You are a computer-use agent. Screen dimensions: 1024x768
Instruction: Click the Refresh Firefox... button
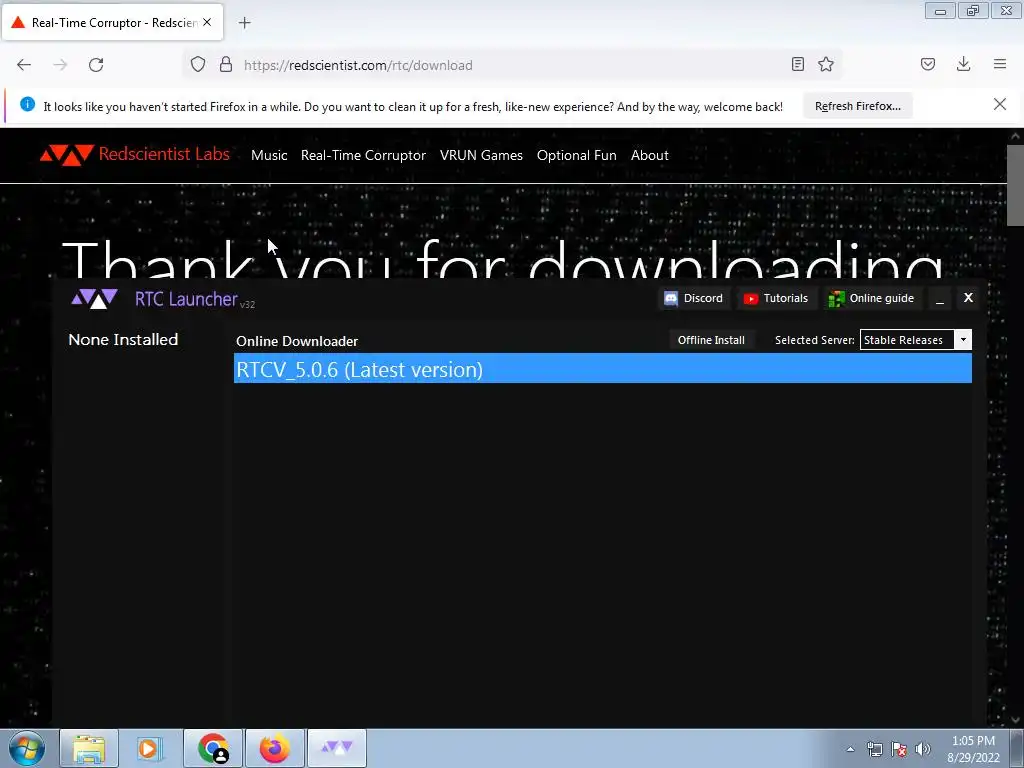pos(857,106)
